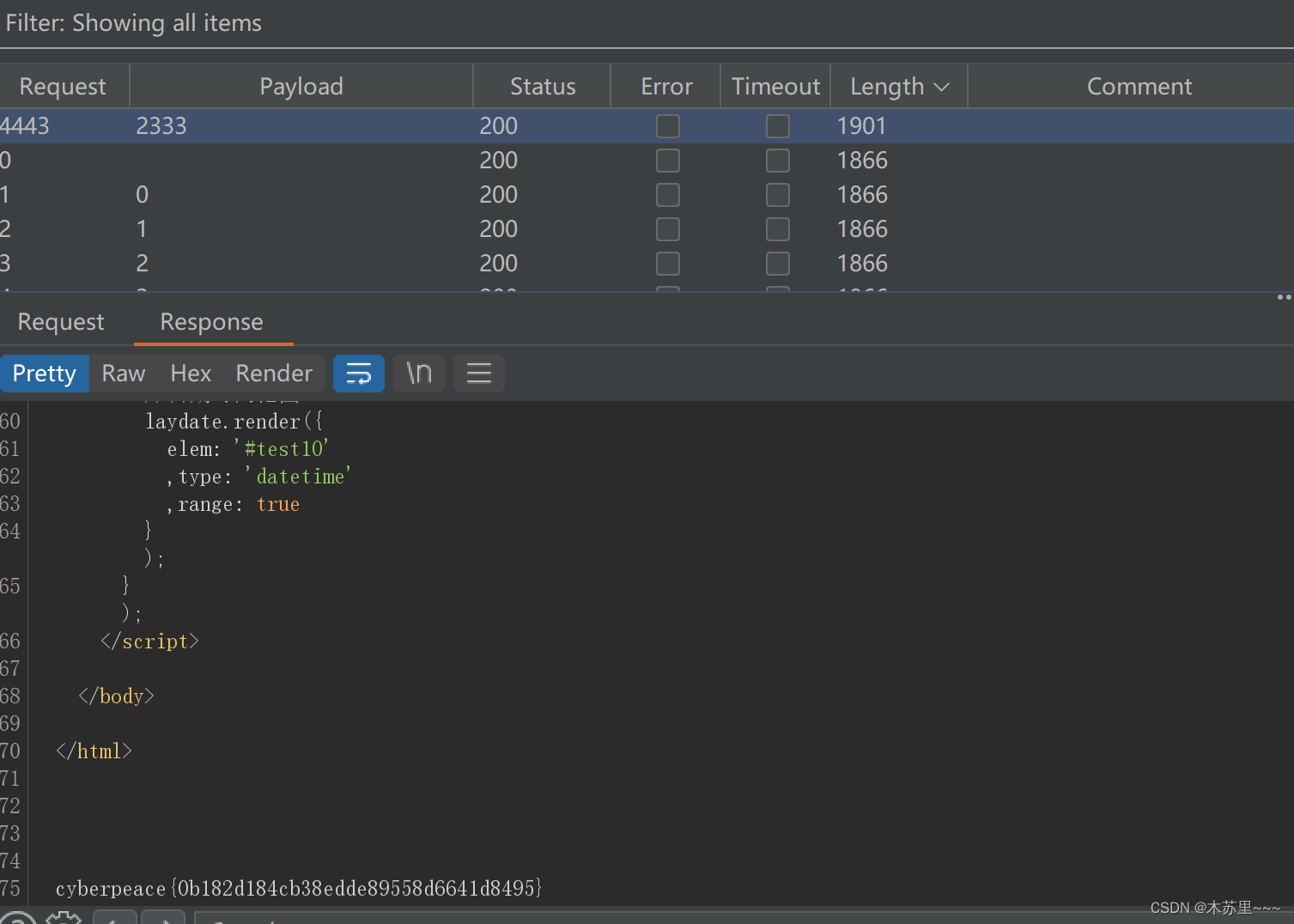Sort results by the Request column header
This screenshot has width=1294, height=924.
pos(63,87)
